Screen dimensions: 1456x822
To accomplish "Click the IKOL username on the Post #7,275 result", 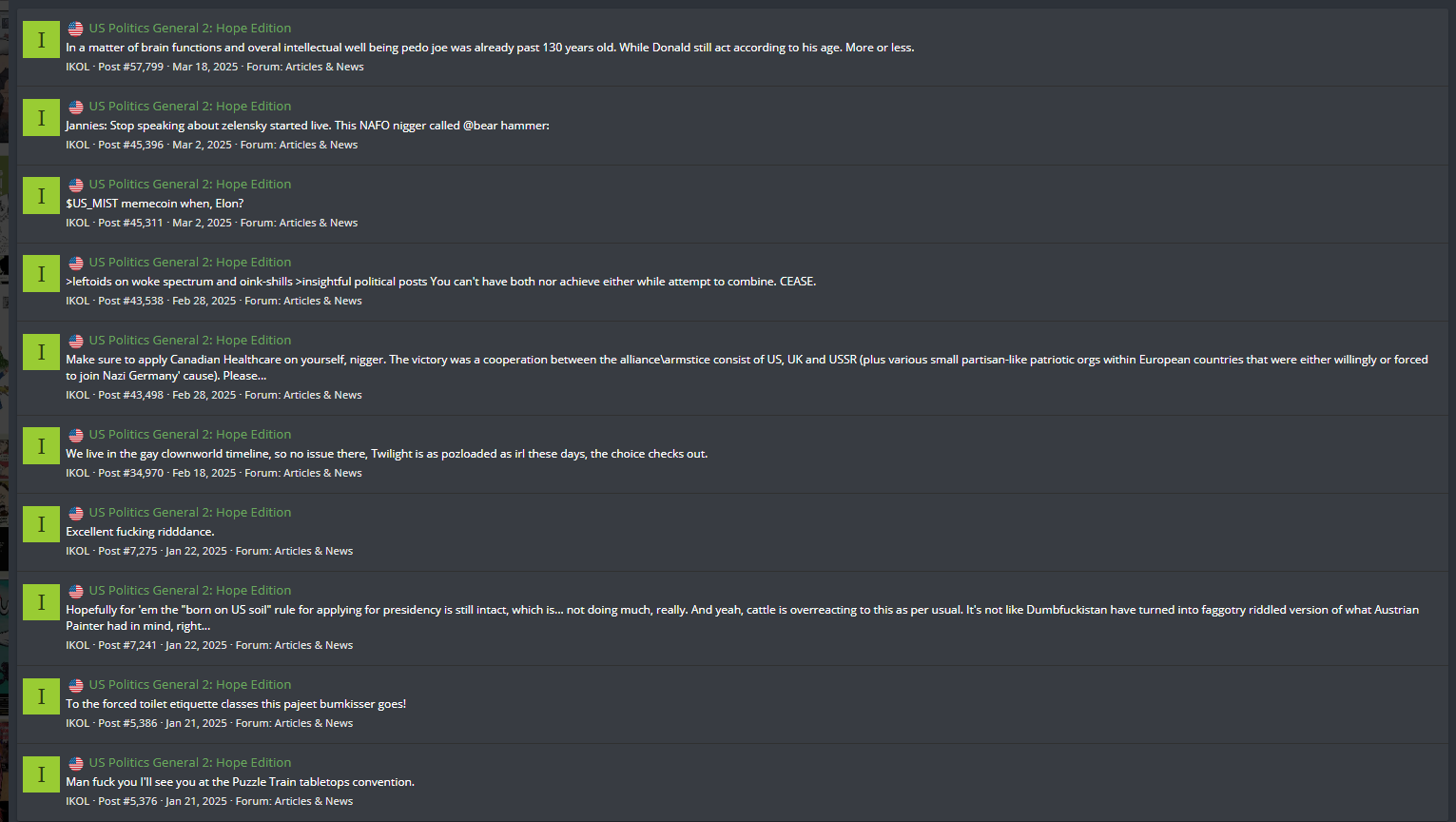I will click(x=77, y=551).
